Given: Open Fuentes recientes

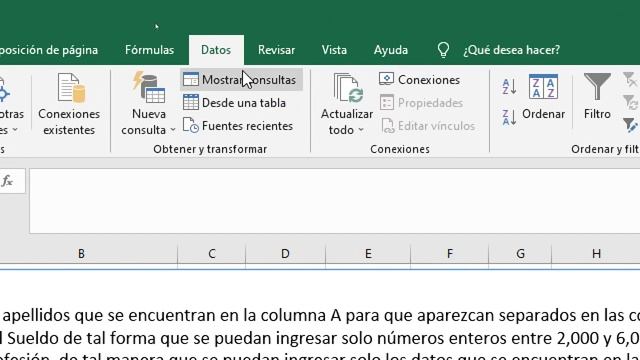Looking at the screenshot, I should point(238,126).
